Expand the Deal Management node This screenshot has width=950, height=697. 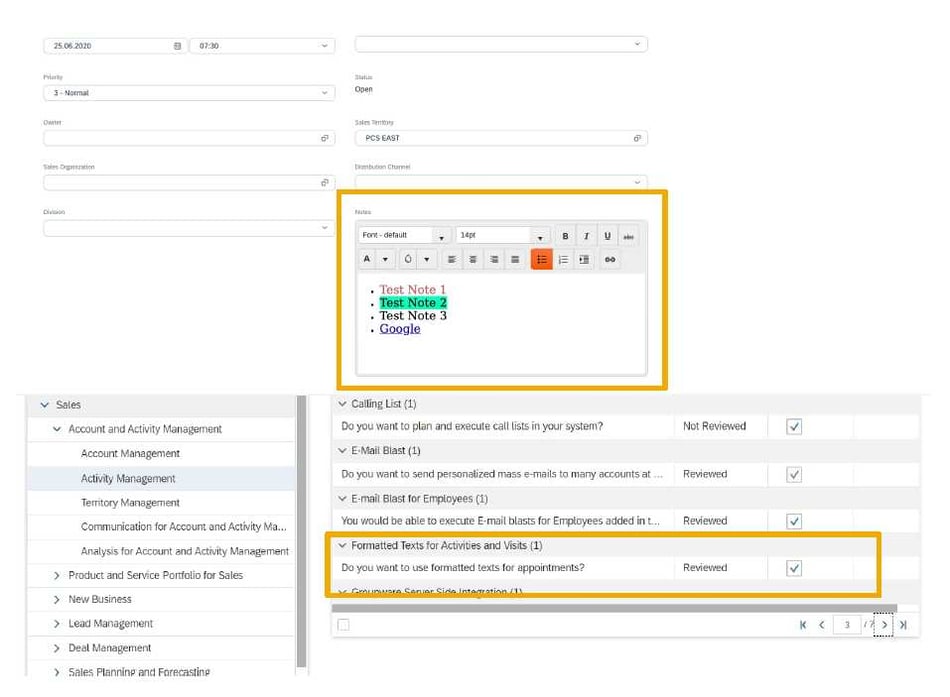tap(57, 648)
